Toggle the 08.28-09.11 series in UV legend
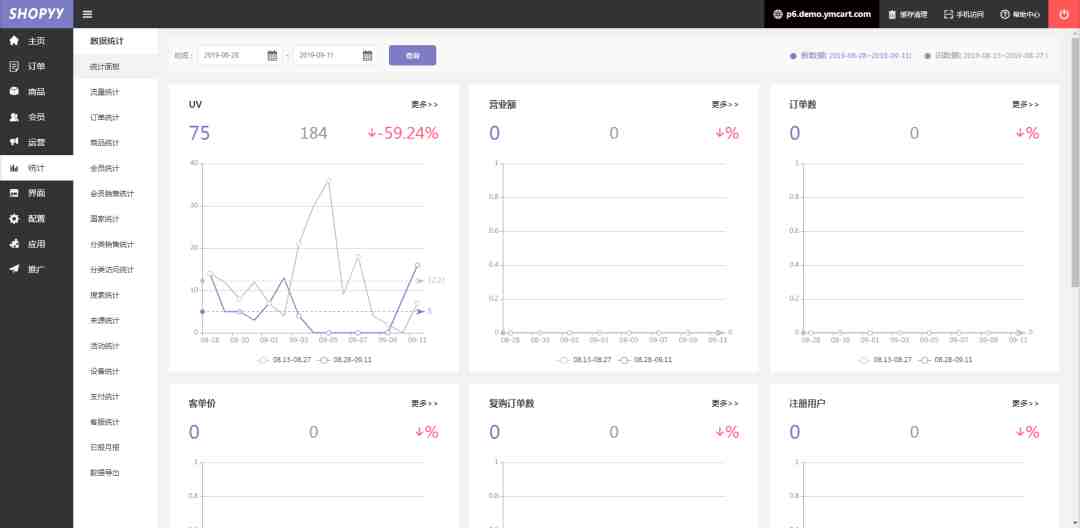The height and width of the screenshot is (528, 1080). (x=344, y=358)
